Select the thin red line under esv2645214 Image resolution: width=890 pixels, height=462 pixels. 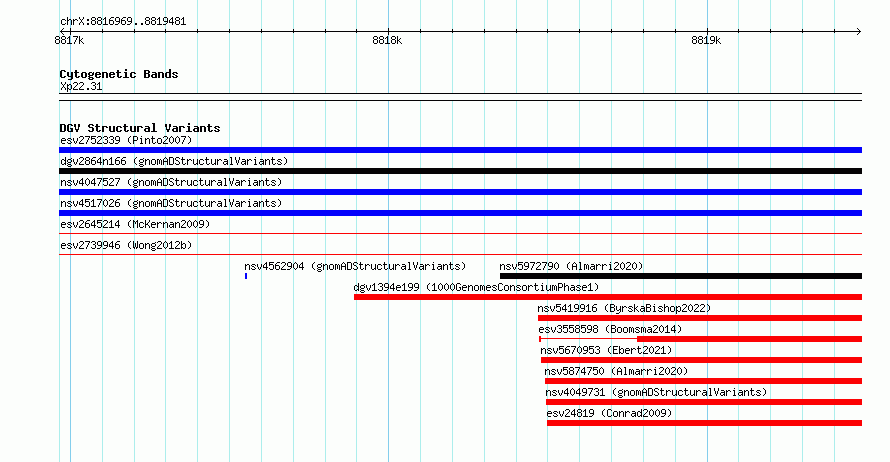(460, 233)
